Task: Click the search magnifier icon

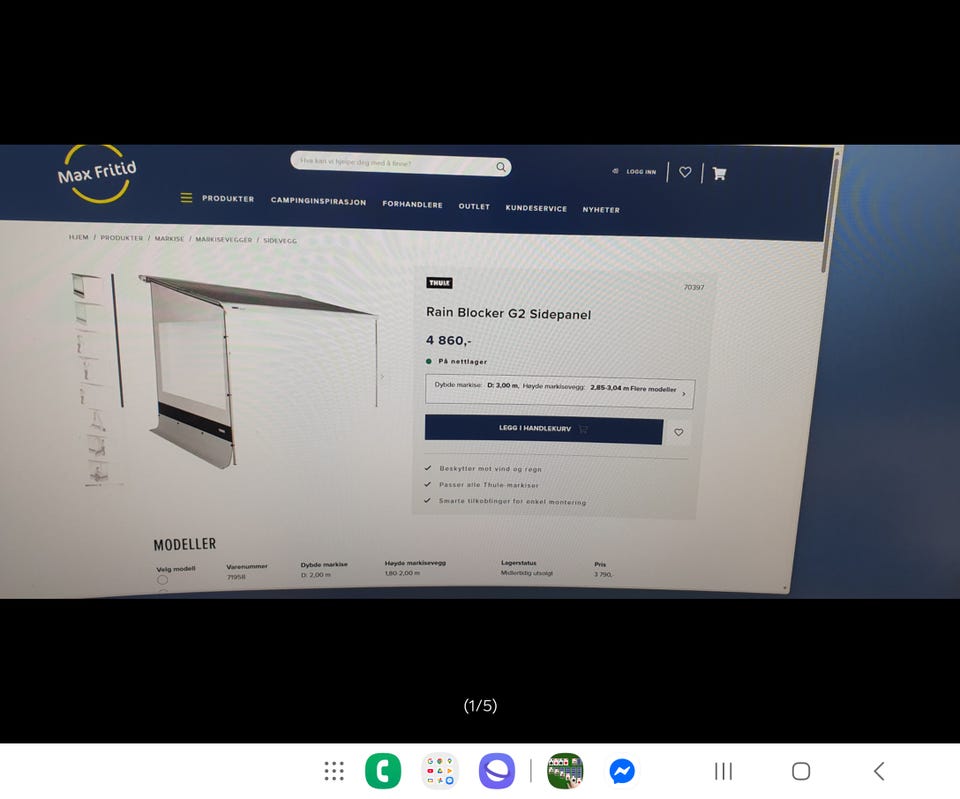Action: coord(501,167)
